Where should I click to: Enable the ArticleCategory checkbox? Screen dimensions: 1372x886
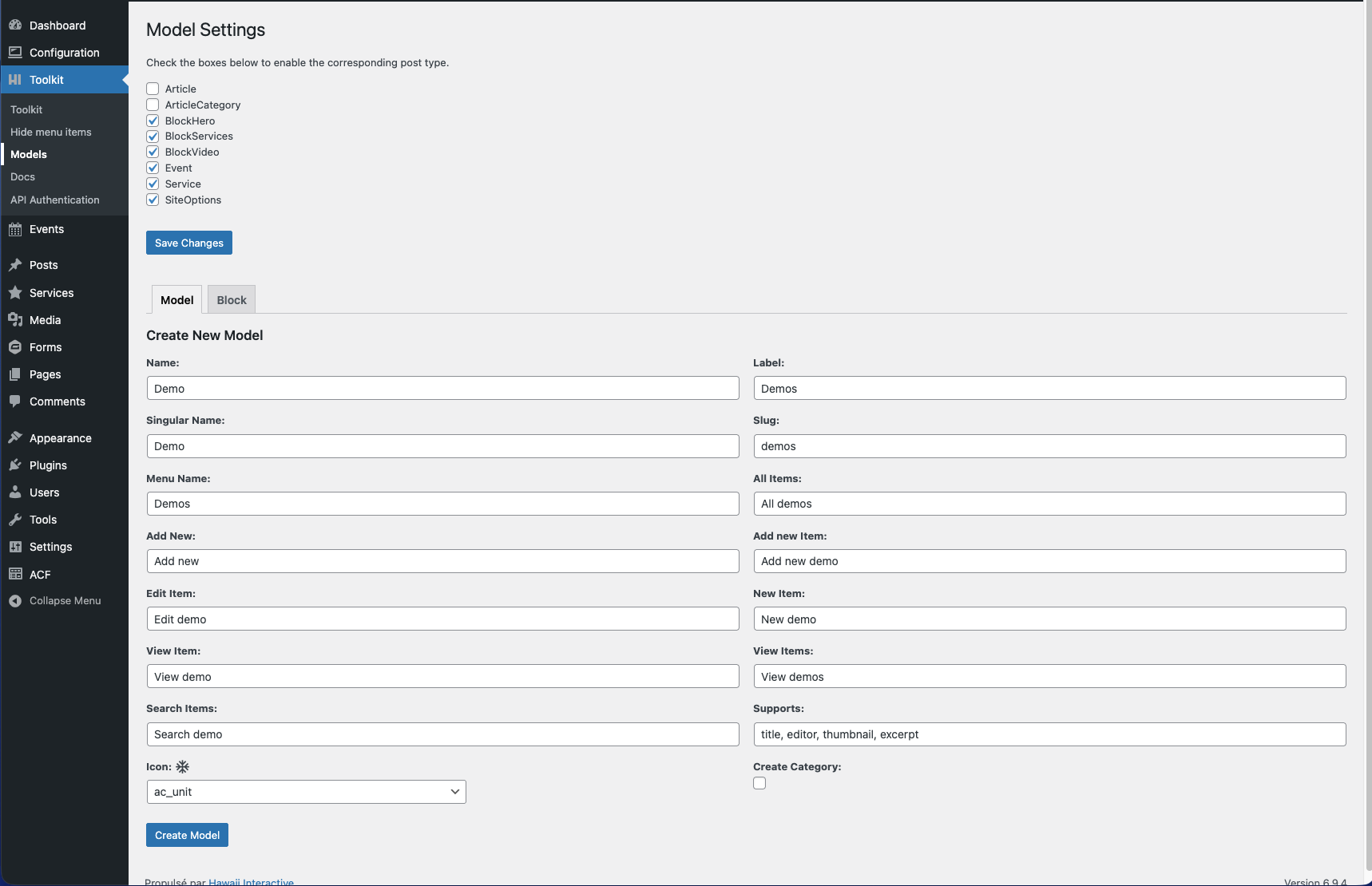point(153,105)
